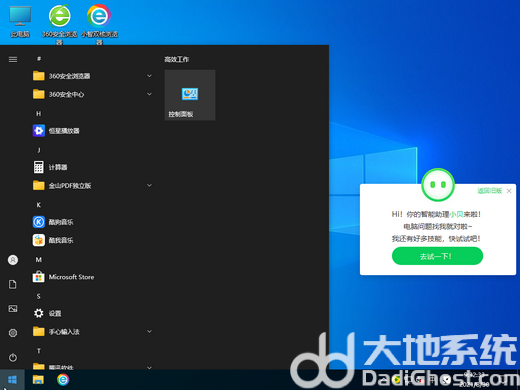Expand the 手心输入法 folder chevron
This screenshot has width=520, height=390.
coord(149,331)
